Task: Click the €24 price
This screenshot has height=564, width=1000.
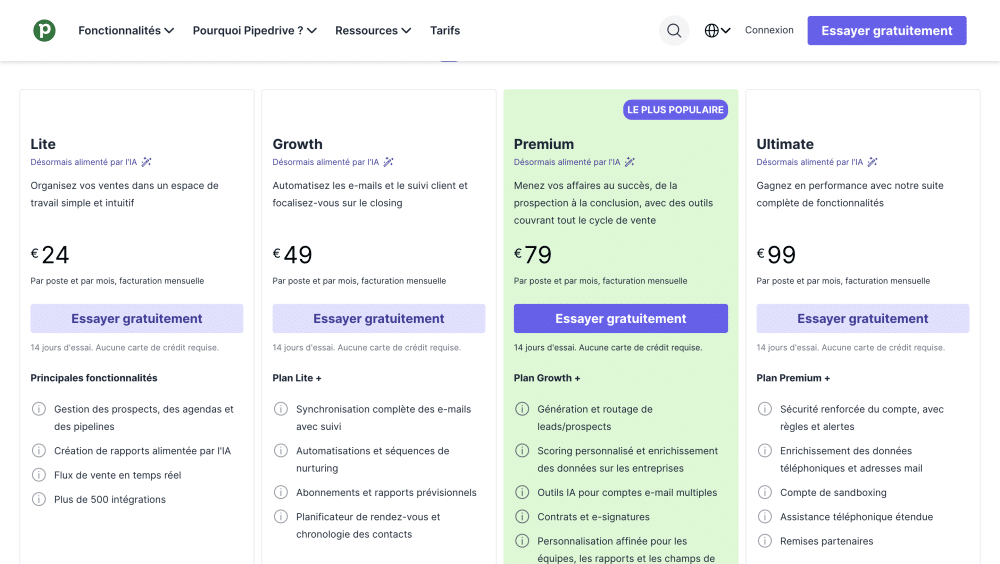Action: click(x=50, y=255)
